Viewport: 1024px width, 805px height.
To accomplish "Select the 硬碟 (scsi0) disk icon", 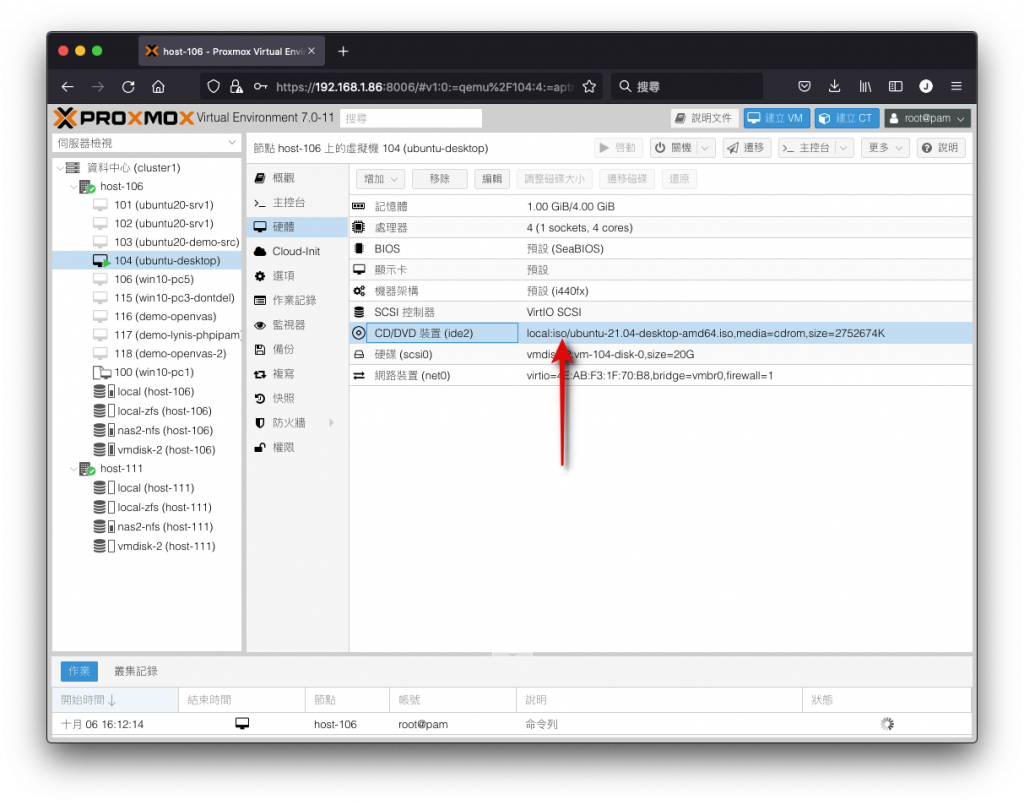I will [359, 355].
